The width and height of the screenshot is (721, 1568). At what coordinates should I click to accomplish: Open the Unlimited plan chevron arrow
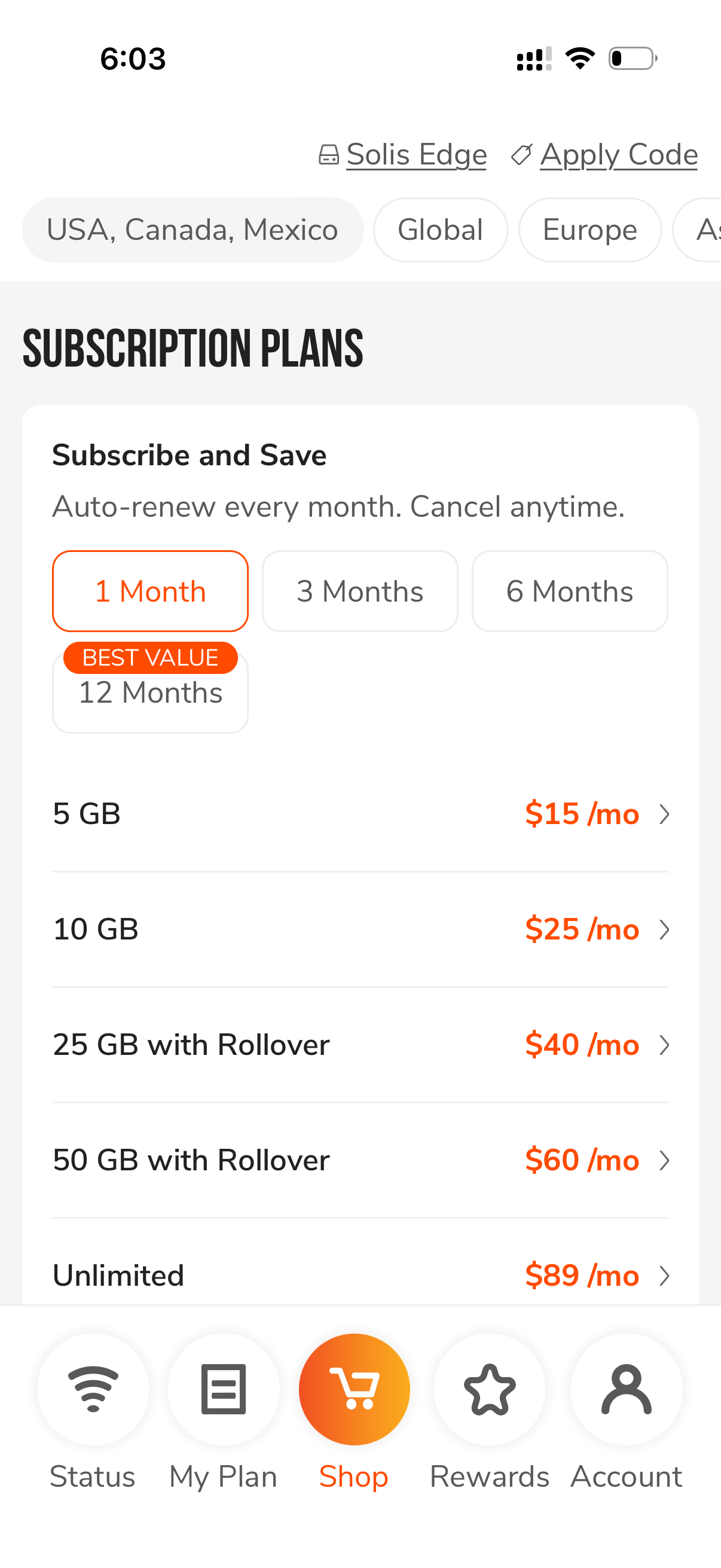(x=664, y=1276)
